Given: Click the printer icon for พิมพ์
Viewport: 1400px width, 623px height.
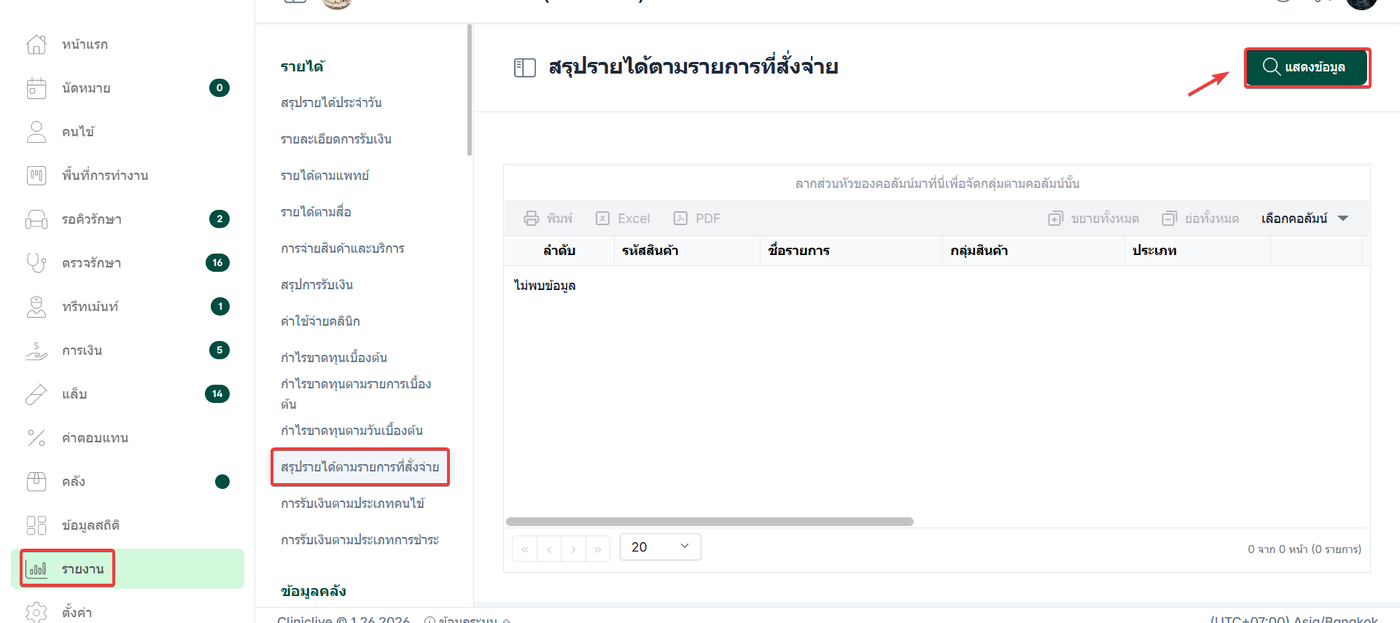Looking at the screenshot, I should pyautogui.click(x=532, y=218).
